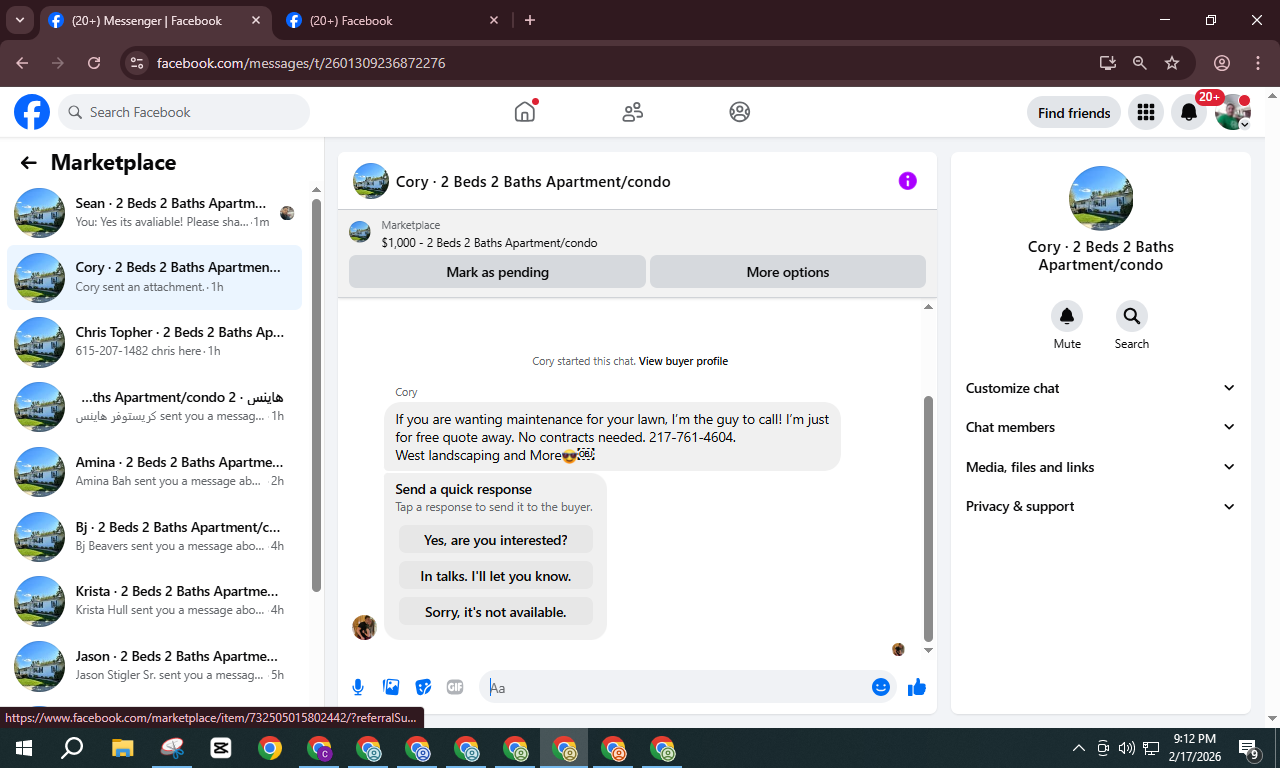Image resolution: width=1280 pixels, height=768 pixels.
Task: Click the Mark as pending button
Action: pos(497,272)
